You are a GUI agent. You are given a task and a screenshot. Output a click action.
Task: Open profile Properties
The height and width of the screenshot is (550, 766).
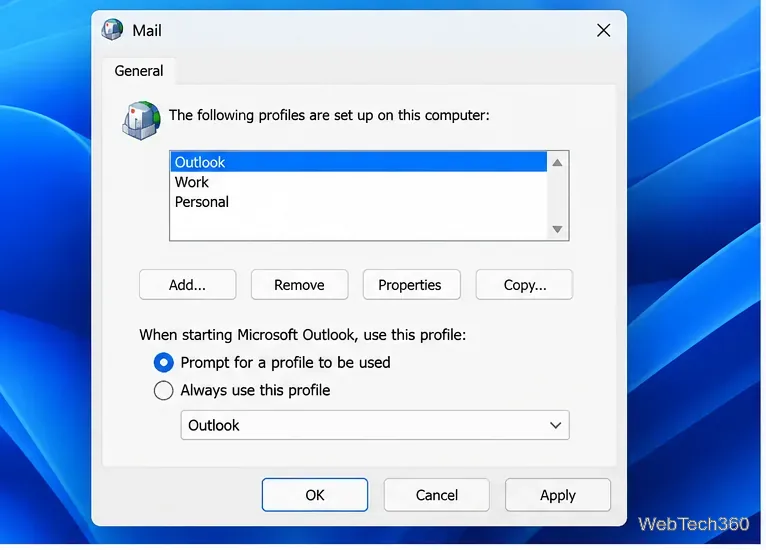(411, 285)
